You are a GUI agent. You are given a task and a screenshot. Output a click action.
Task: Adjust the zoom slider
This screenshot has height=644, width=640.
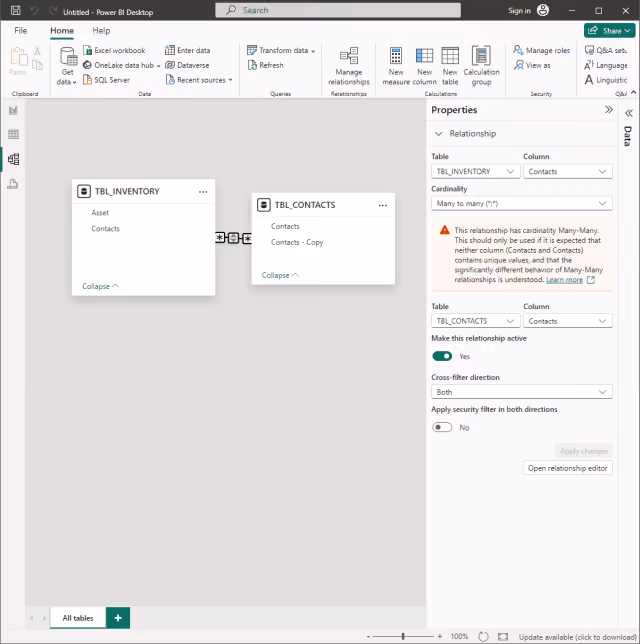pyautogui.click(x=403, y=636)
